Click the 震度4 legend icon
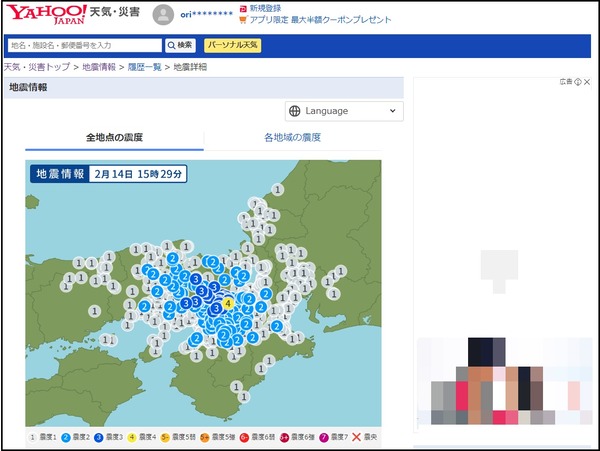The width and height of the screenshot is (600, 451). pyautogui.click(x=132, y=437)
